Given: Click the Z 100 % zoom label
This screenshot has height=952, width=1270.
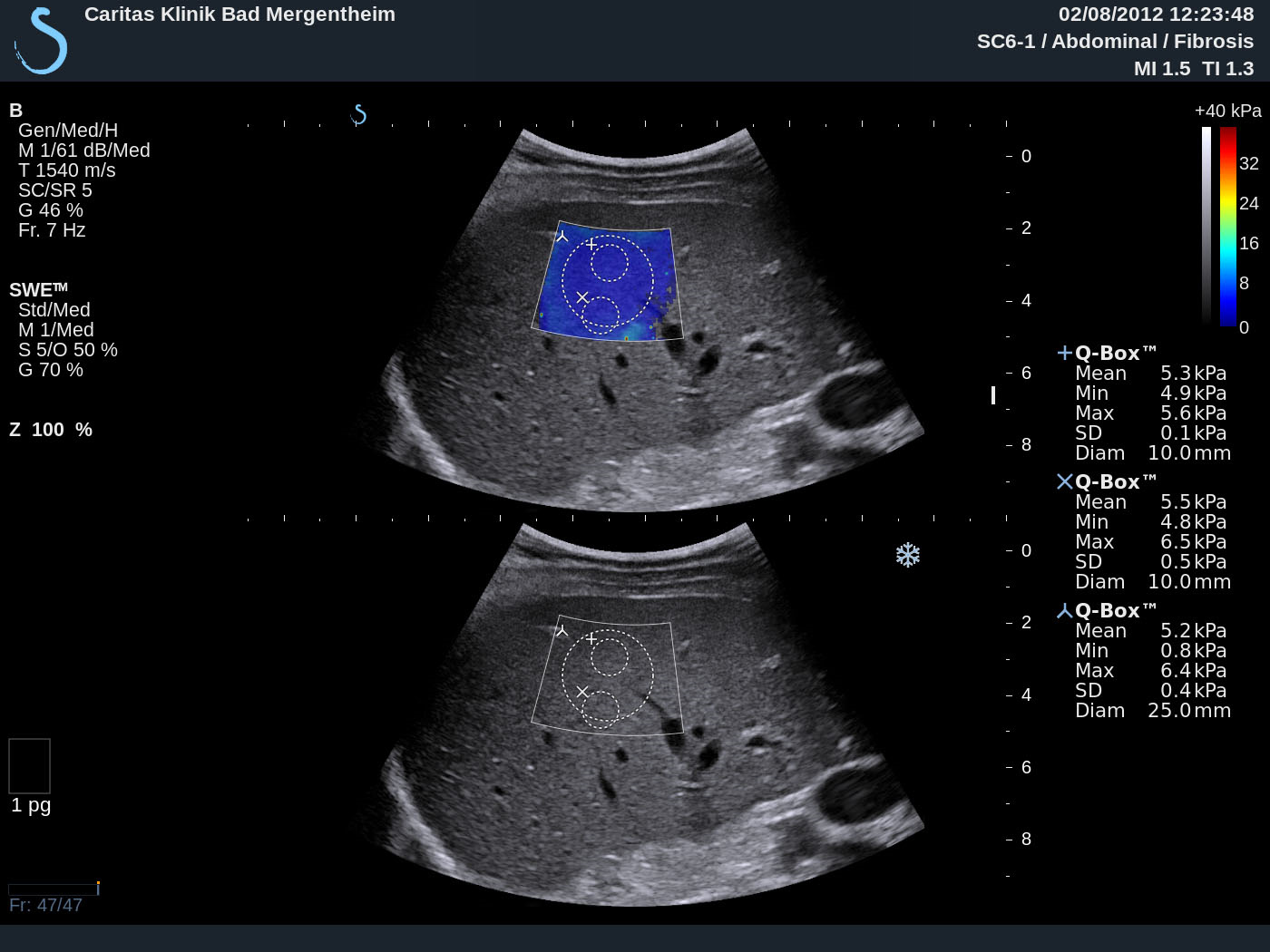Looking at the screenshot, I should [51, 430].
